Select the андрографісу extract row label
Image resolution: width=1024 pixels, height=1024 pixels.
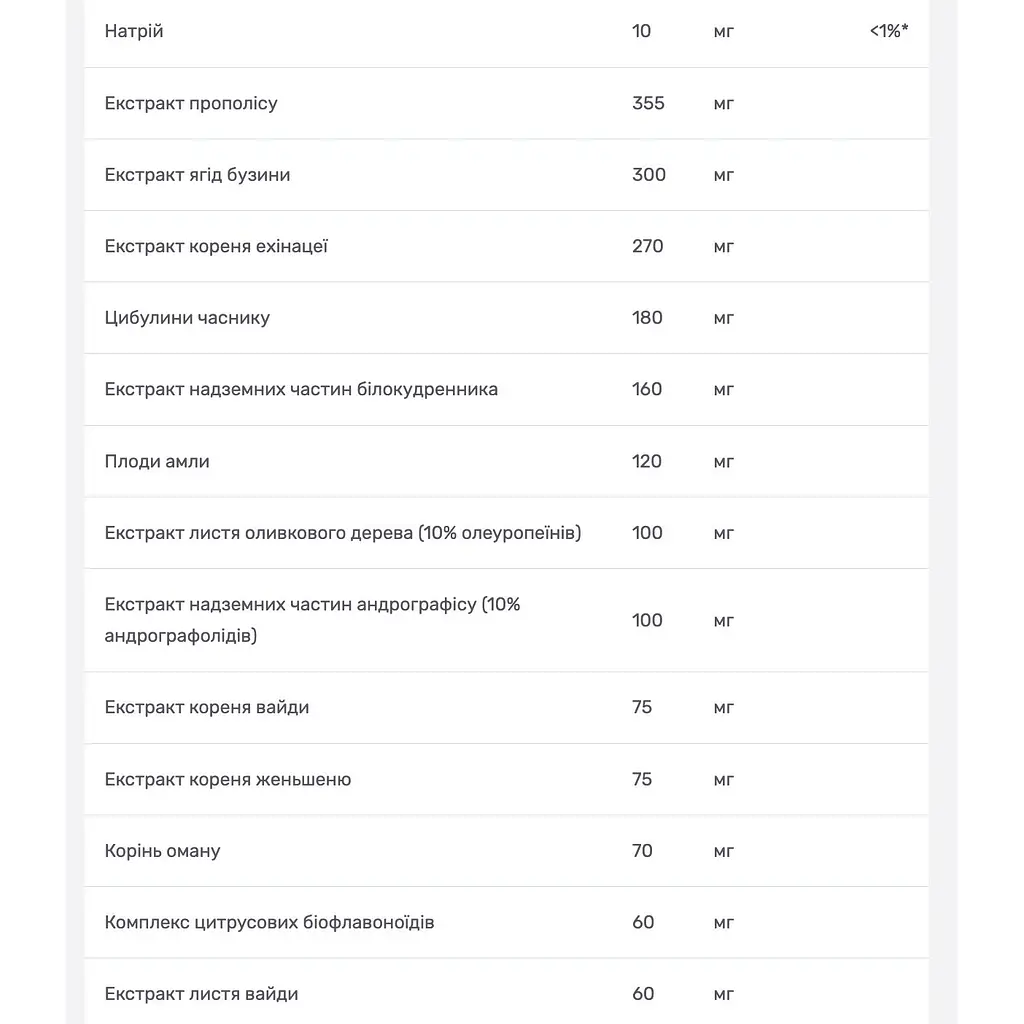pos(312,620)
